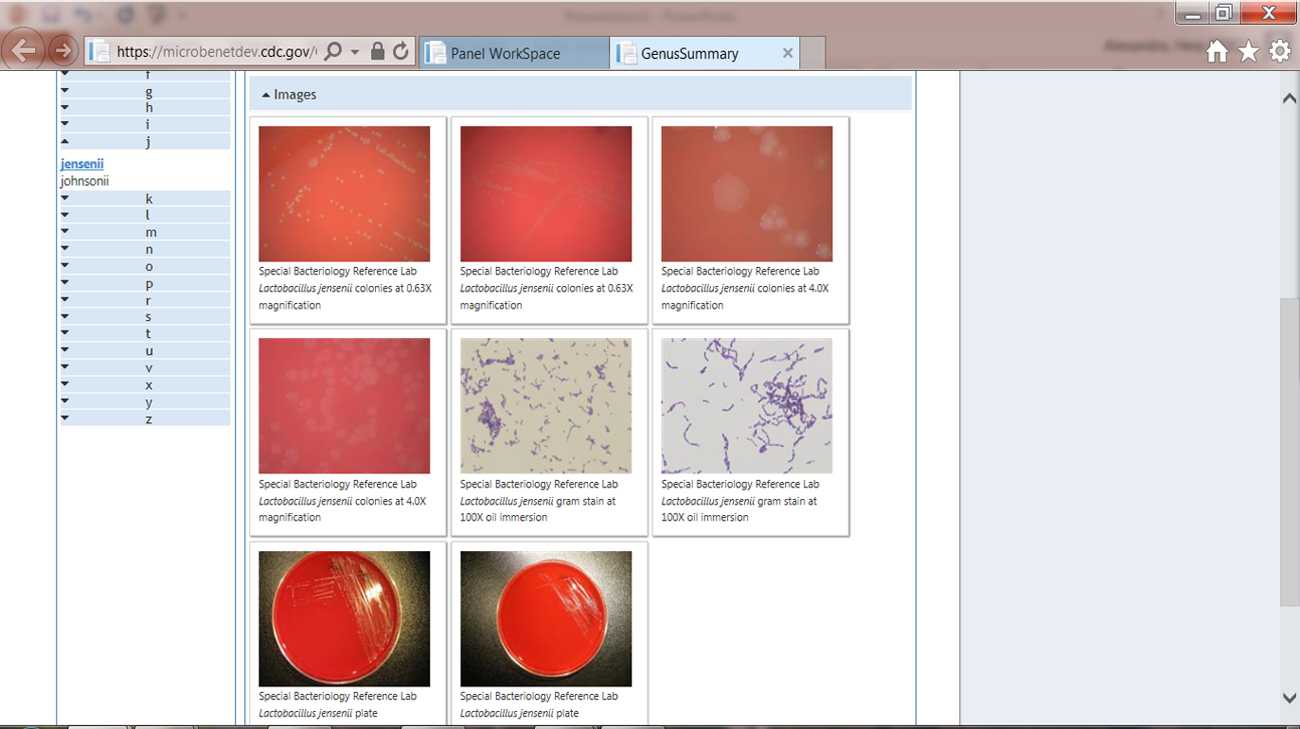
Task: Open the browser Home icon
Action: coord(1216,52)
